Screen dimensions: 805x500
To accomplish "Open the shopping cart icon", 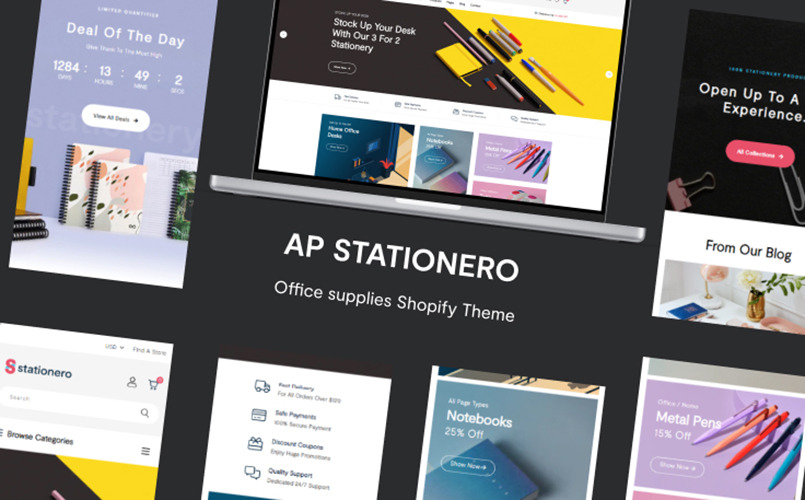I will (x=155, y=383).
